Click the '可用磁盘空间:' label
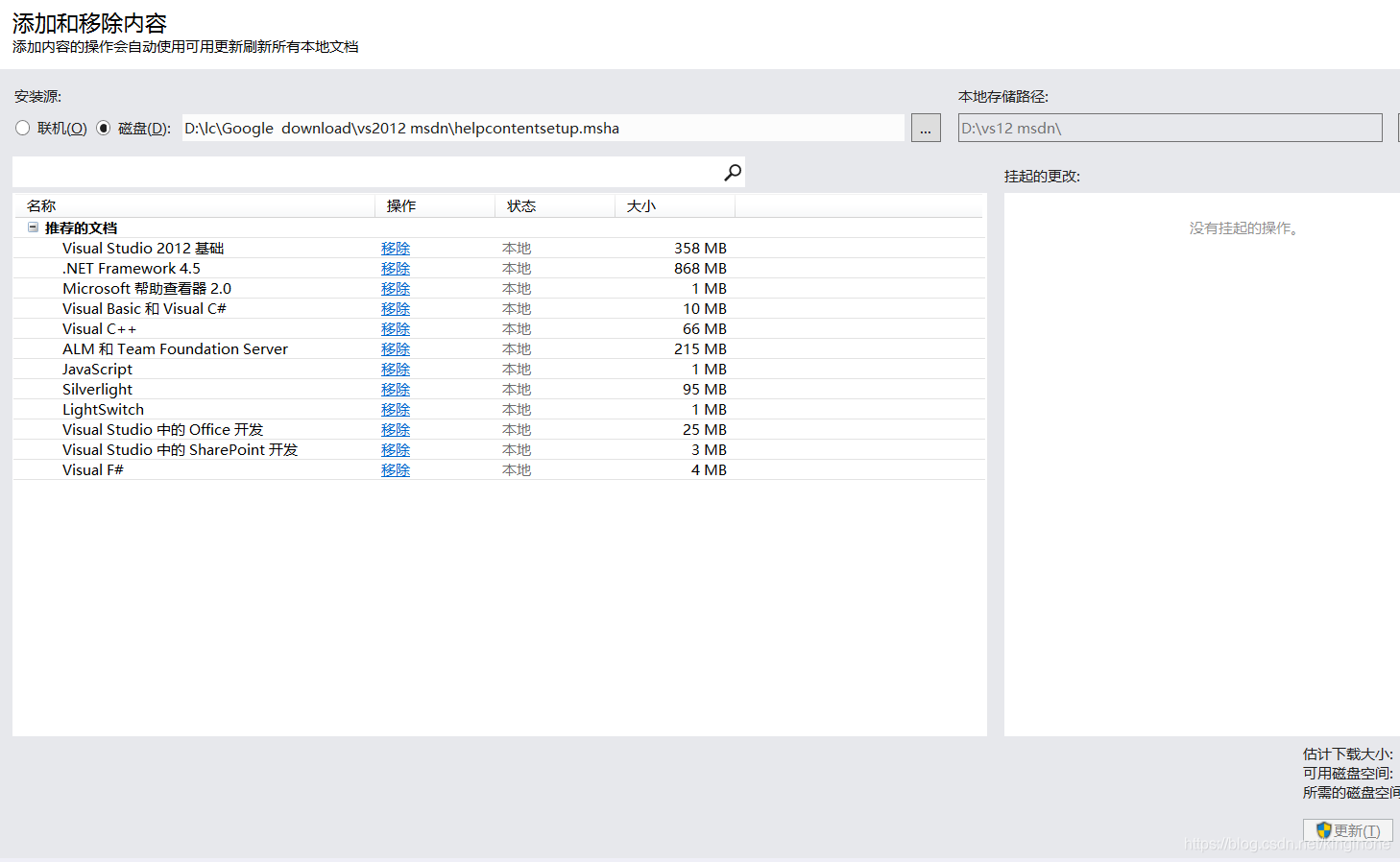Viewport: 1400px width, 862px height. 1348,774
